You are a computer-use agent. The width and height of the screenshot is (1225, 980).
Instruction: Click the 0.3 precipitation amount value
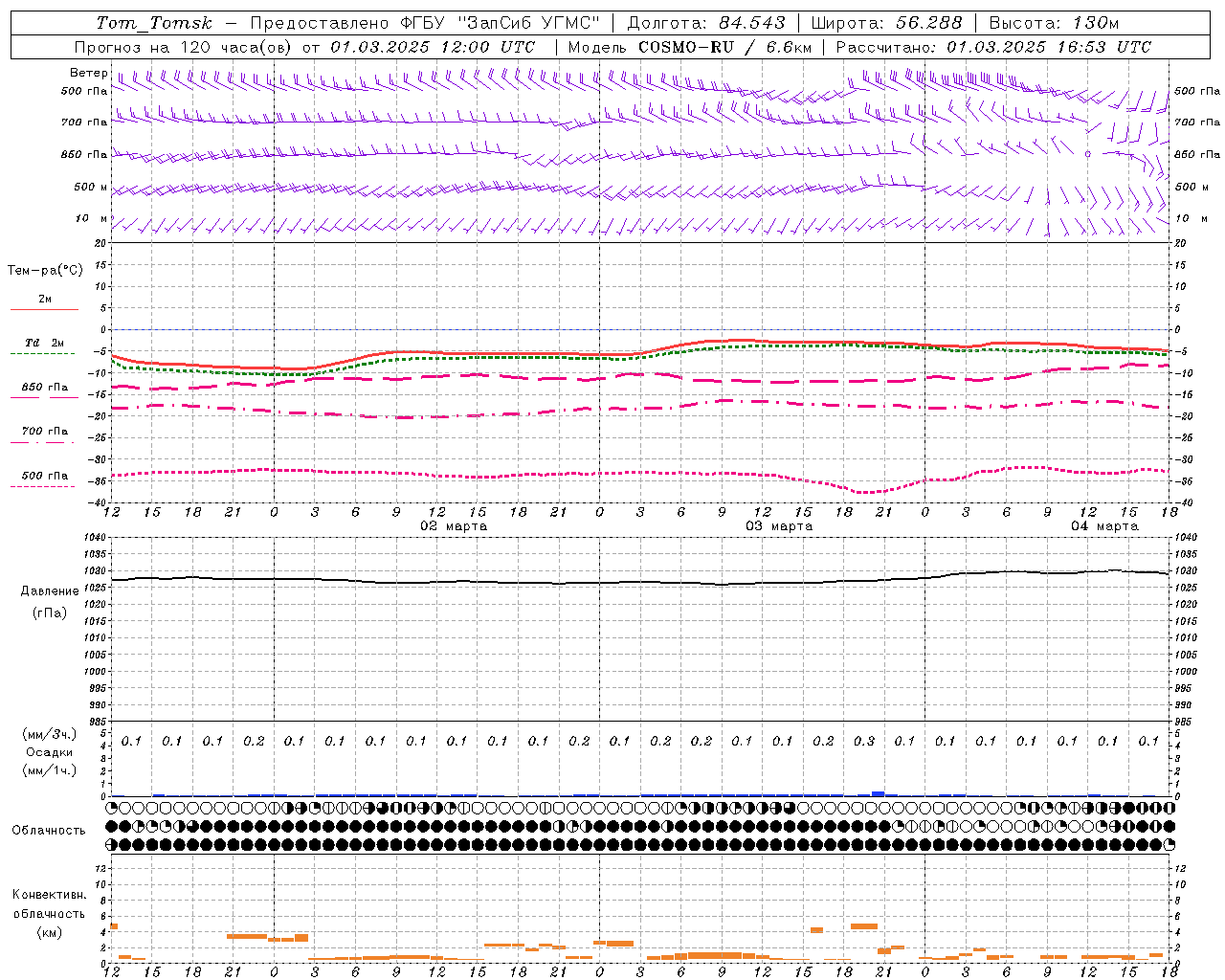pyautogui.click(x=864, y=741)
